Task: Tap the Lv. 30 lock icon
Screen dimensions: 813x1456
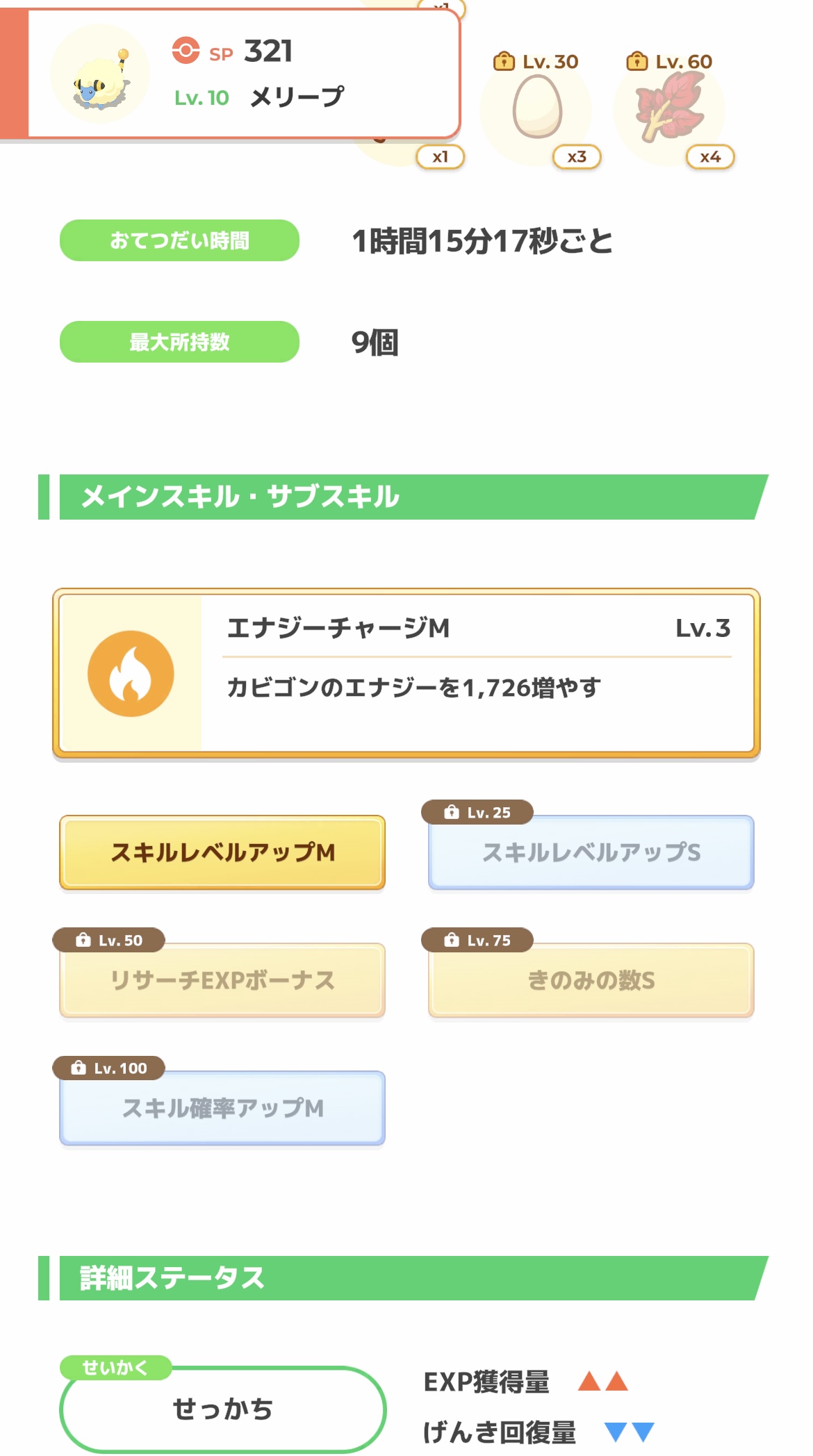Action: click(x=503, y=62)
